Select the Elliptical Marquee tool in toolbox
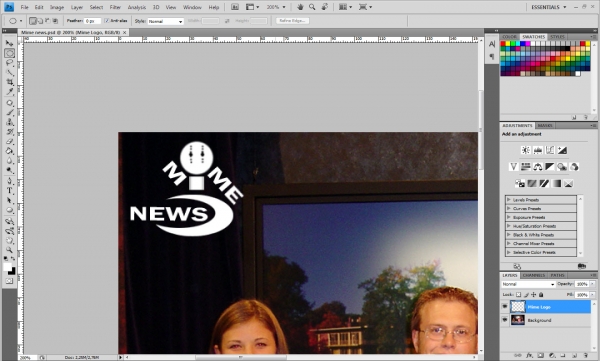 pos(10,53)
